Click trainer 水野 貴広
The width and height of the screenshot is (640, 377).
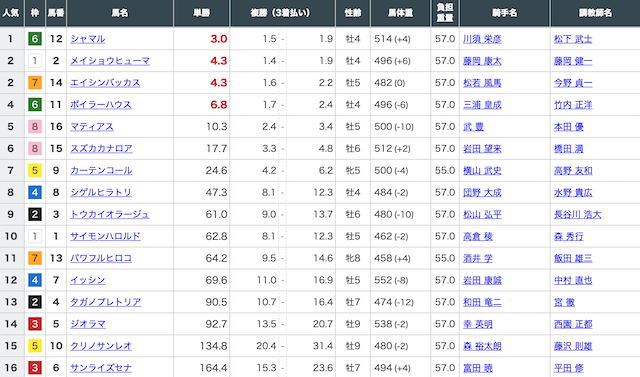[x=573, y=193]
